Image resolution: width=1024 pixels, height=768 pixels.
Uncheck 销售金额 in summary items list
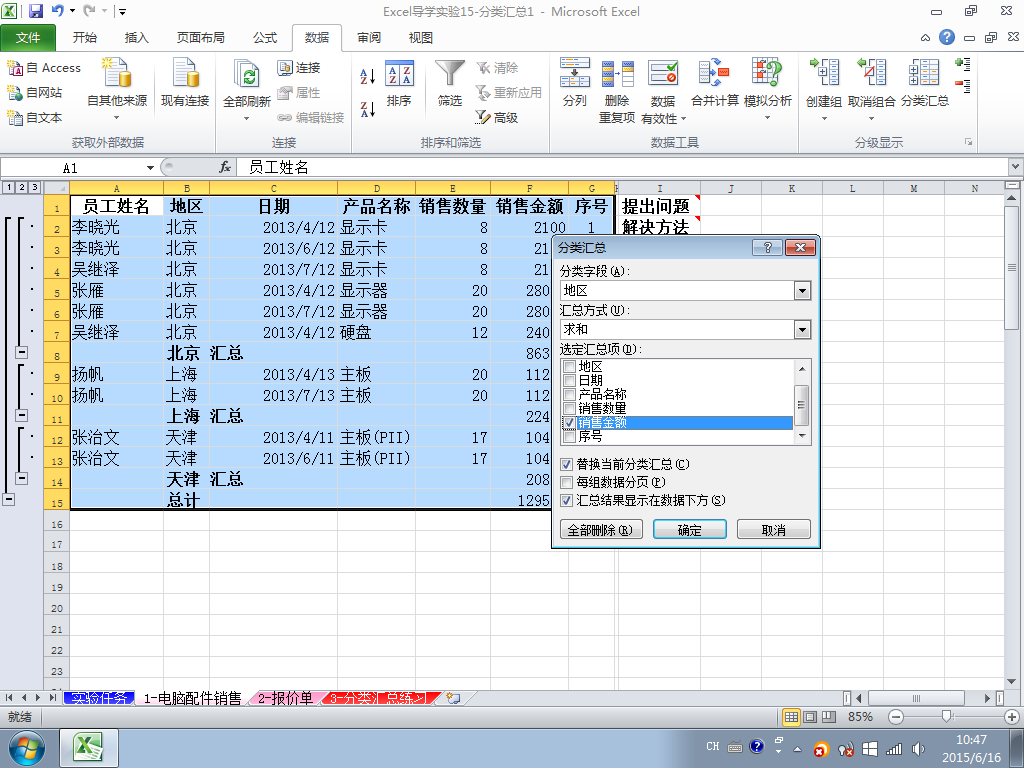569,423
